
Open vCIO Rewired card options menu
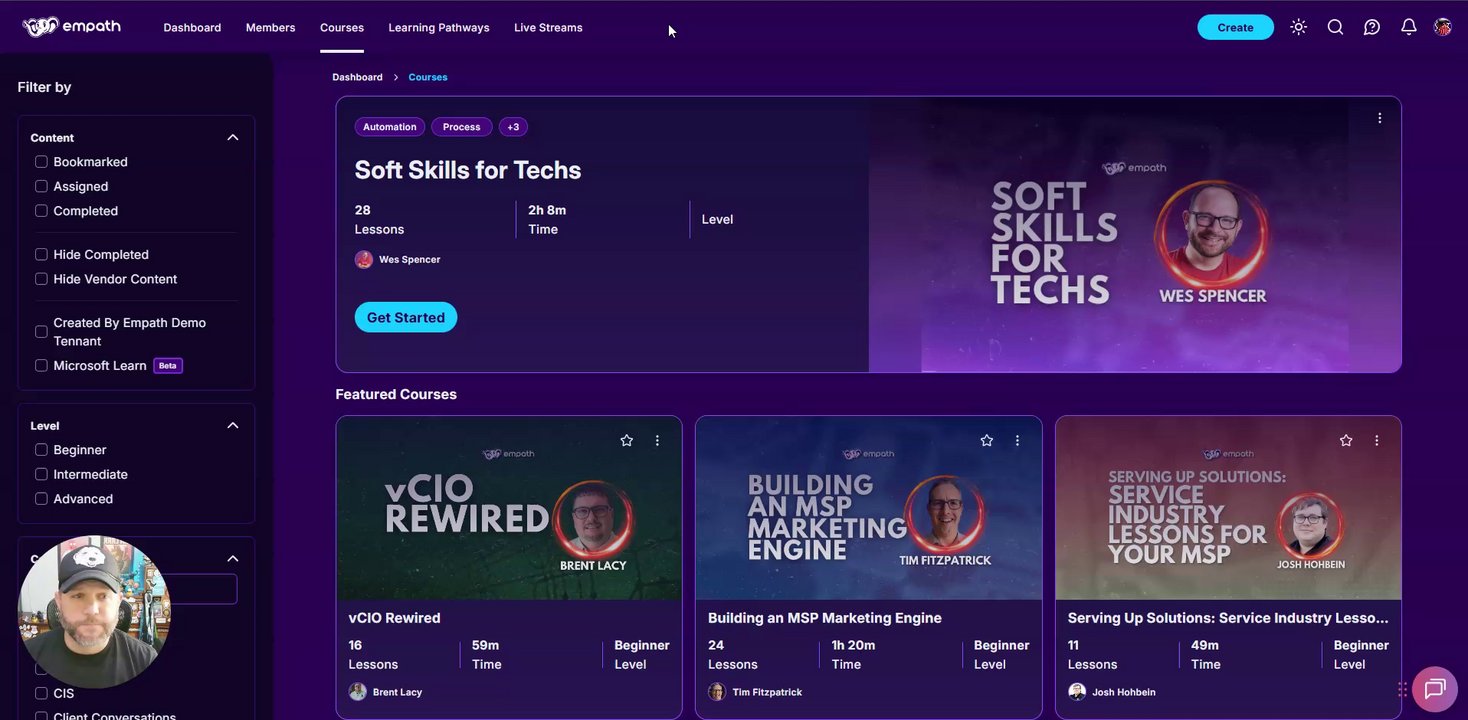click(657, 440)
